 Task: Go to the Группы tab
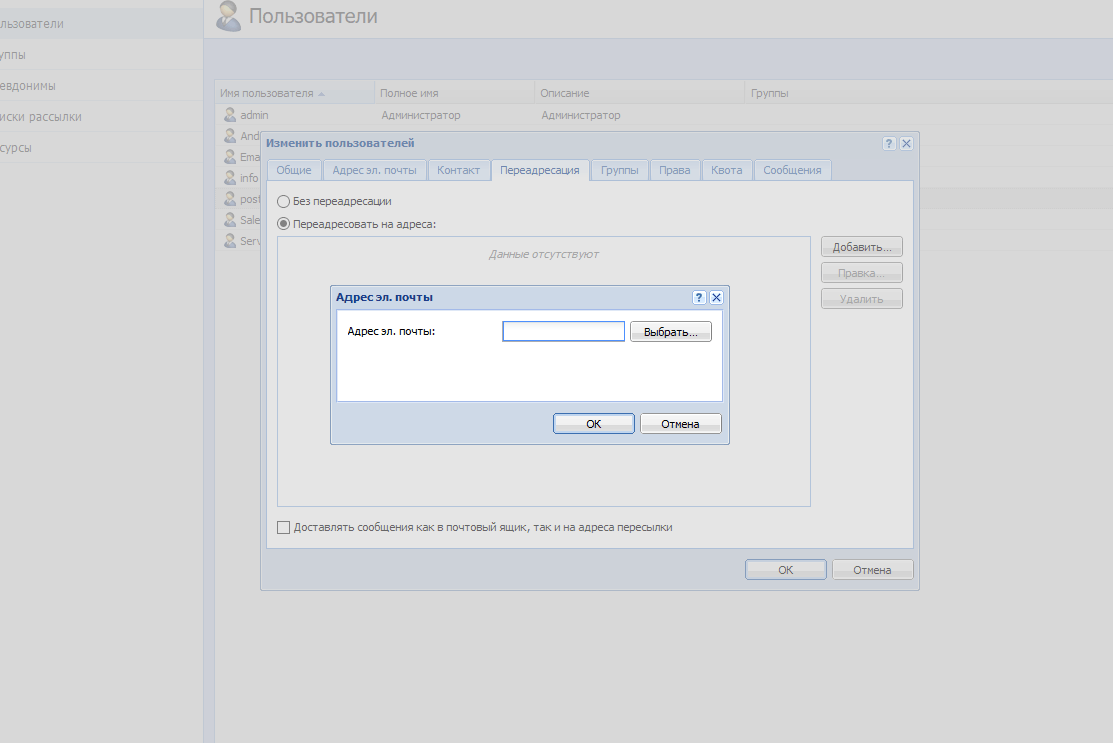tap(620, 170)
